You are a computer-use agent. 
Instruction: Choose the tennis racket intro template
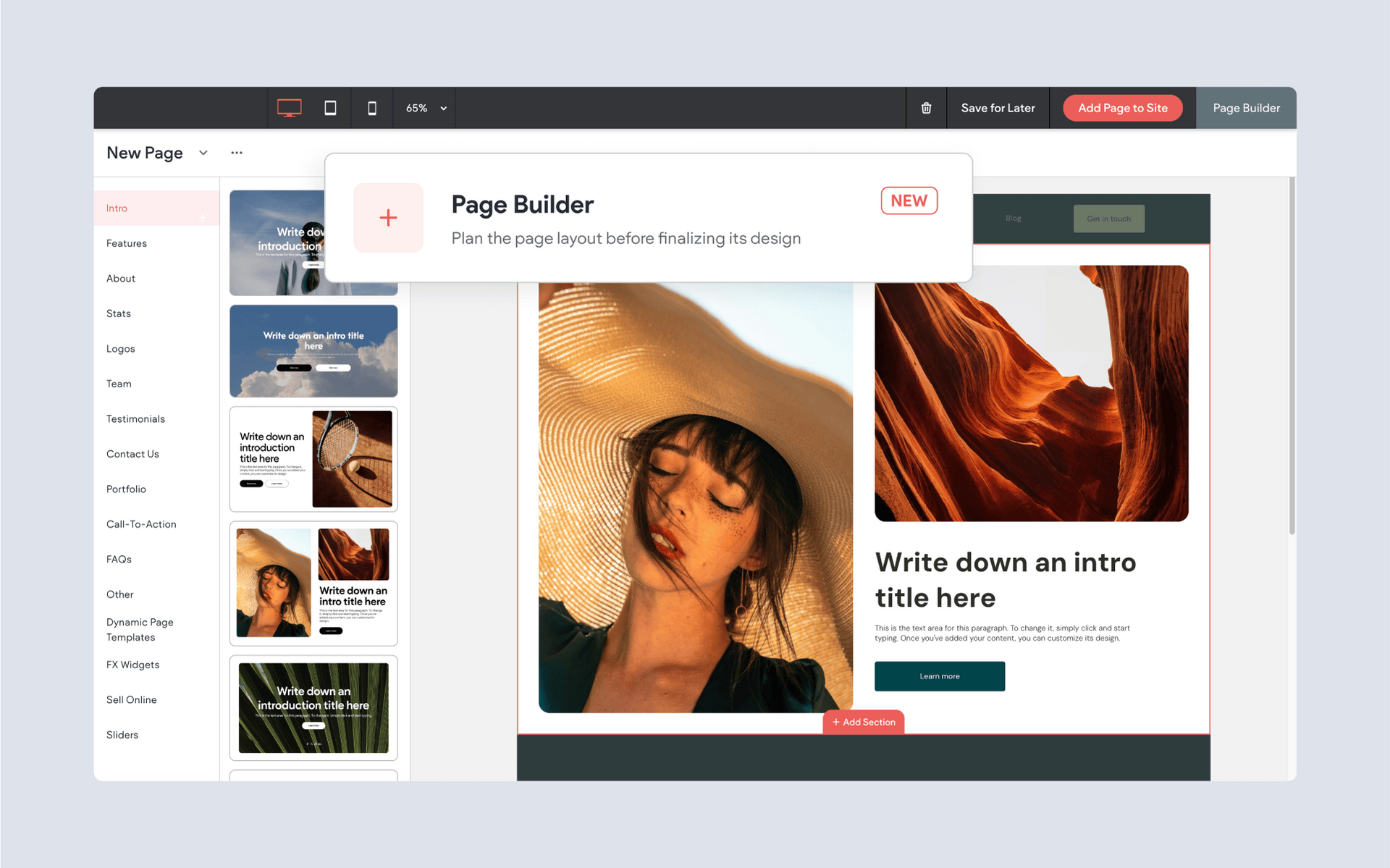(x=313, y=459)
